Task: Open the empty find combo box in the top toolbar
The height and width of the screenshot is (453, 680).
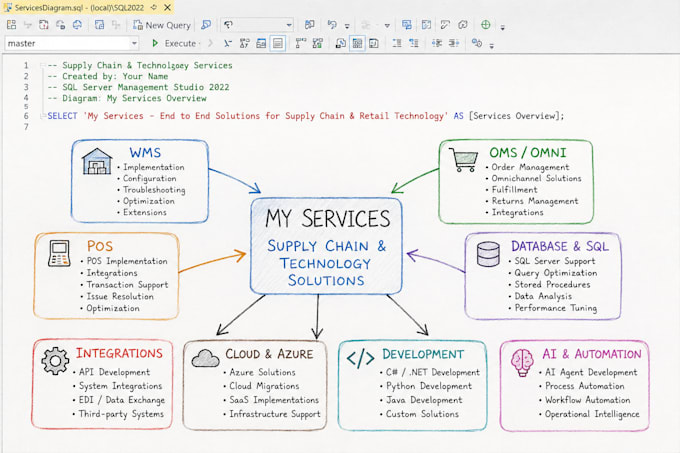Action: [x=257, y=25]
